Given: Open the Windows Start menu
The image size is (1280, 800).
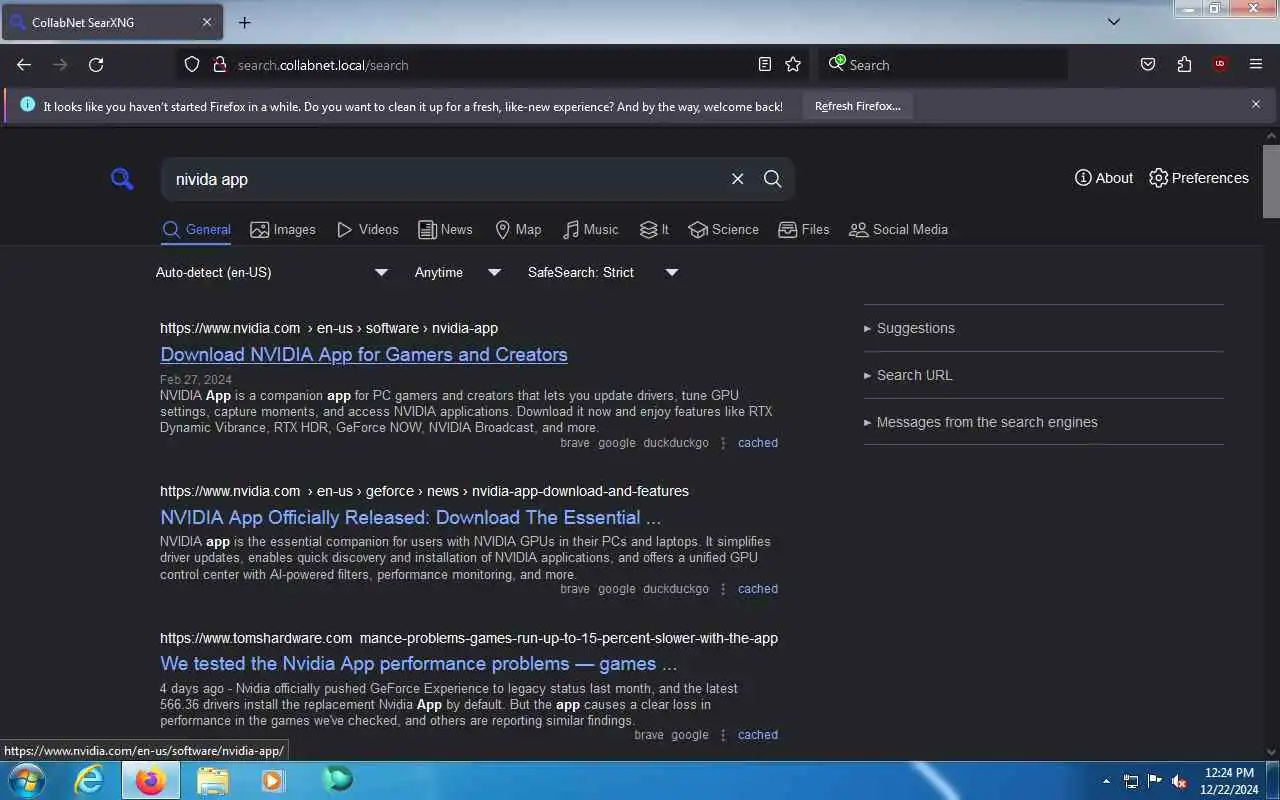Looking at the screenshot, I should [25, 780].
